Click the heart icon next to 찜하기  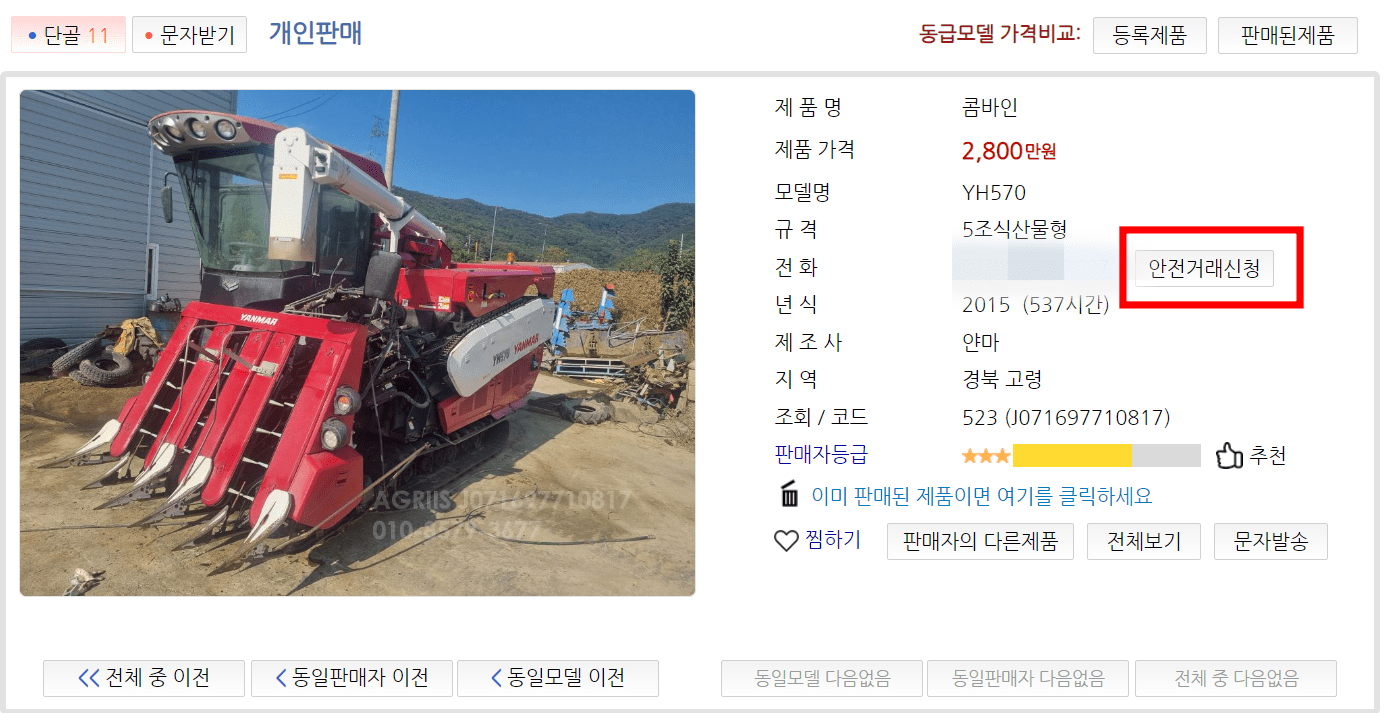(x=787, y=541)
